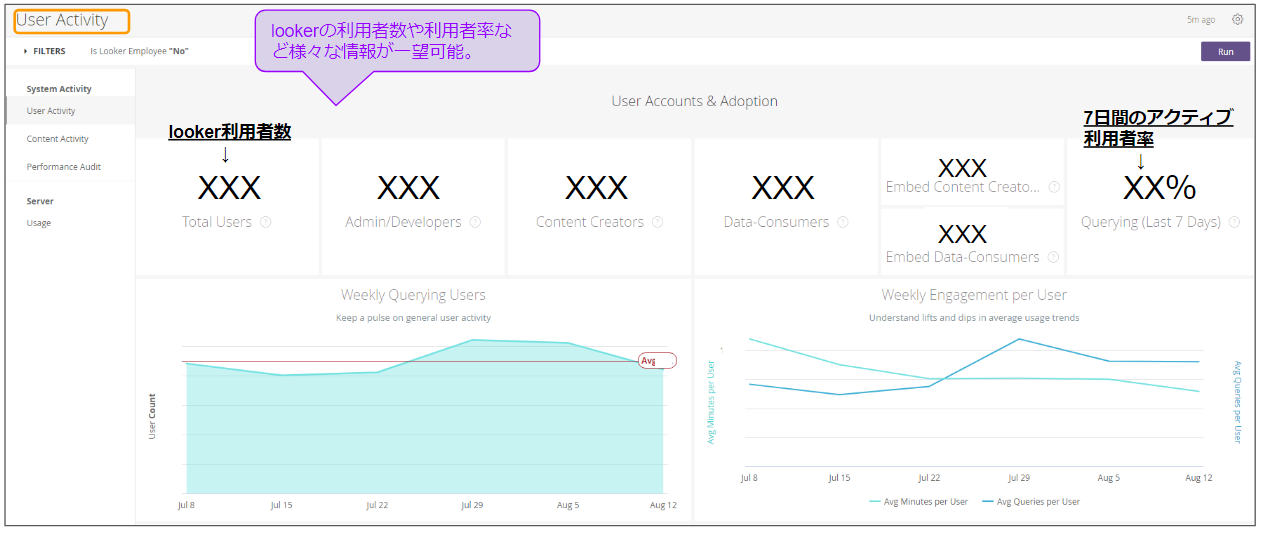Screen dimensions: 1261x534
Task: Click the 5m ago refresh timestamp
Action: coord(1201,20)
